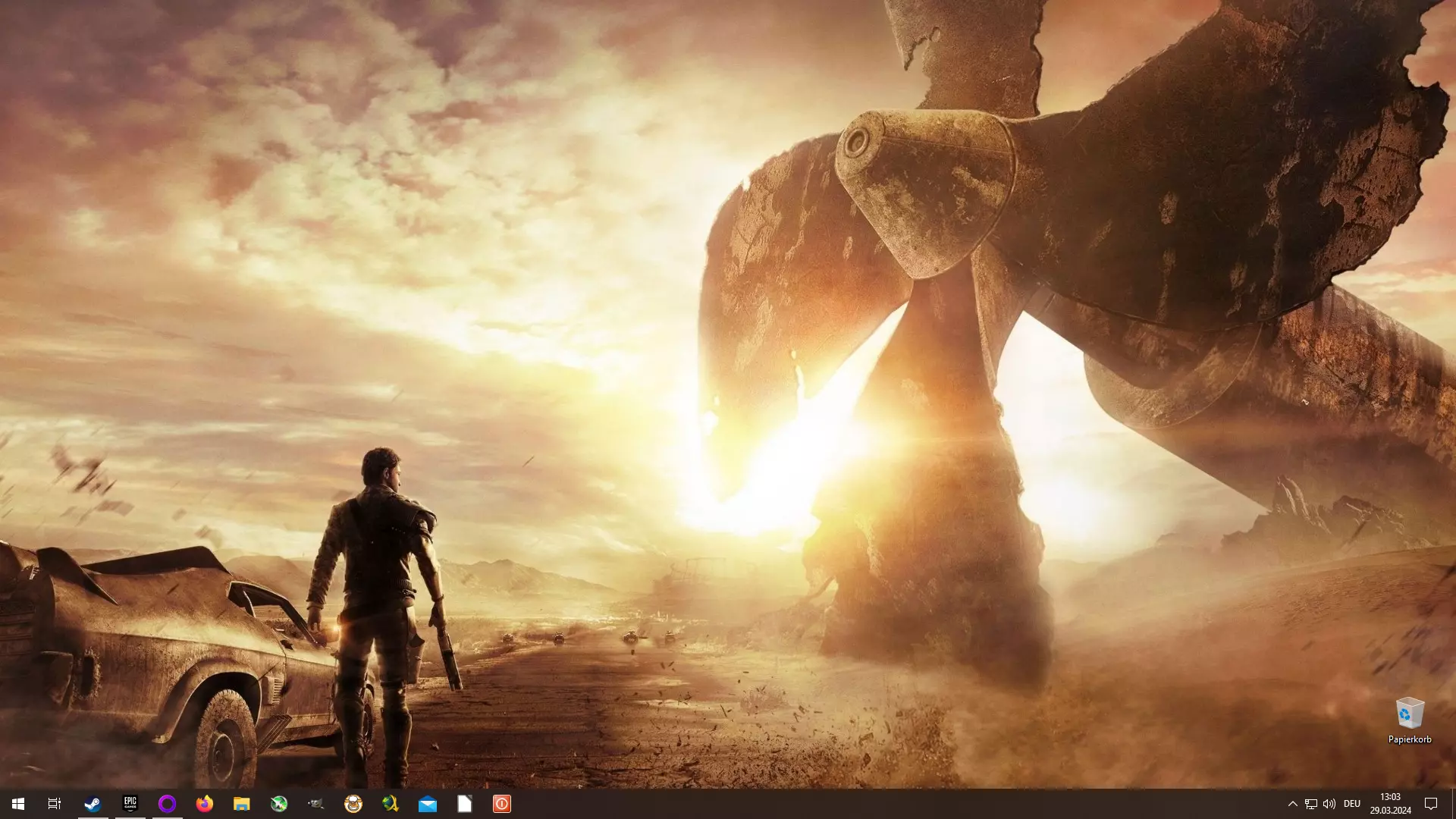The width and height of the screenshot is (1456, 819).
Task: Open the green globe arrow app on taskbar
Action: tap(279, 804)
